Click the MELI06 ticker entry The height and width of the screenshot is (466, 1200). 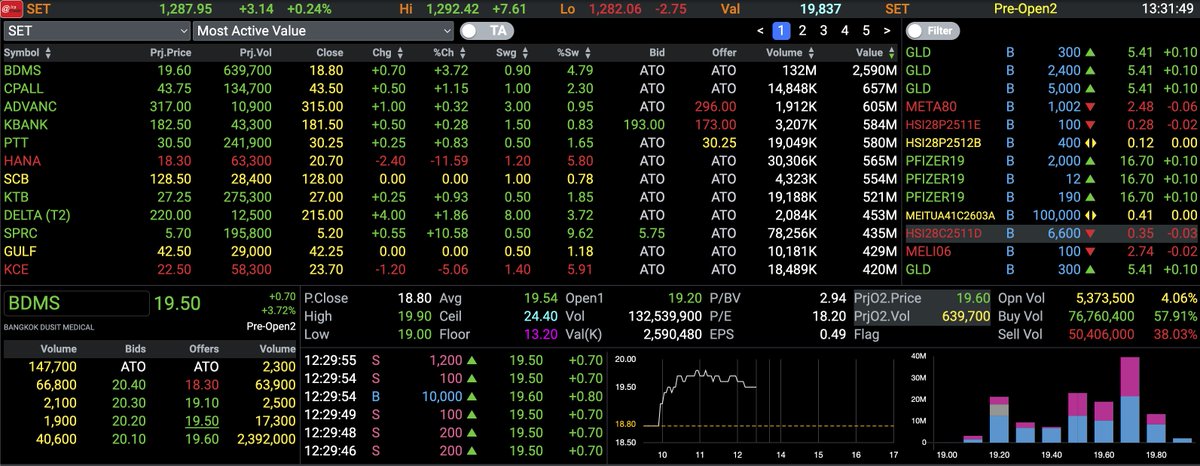point(927,250)
